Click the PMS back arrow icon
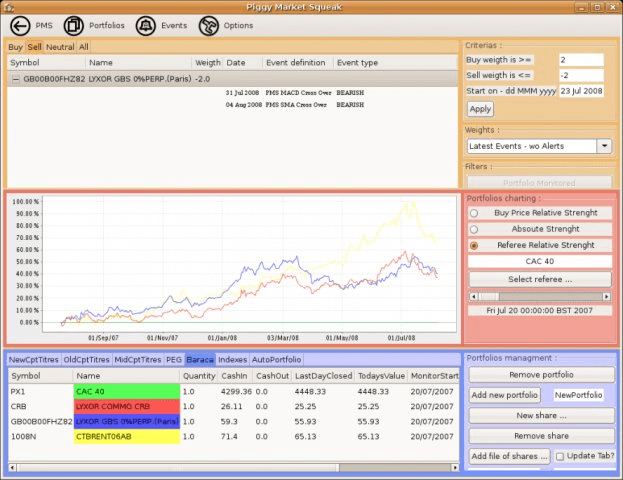 pos(20,26)
